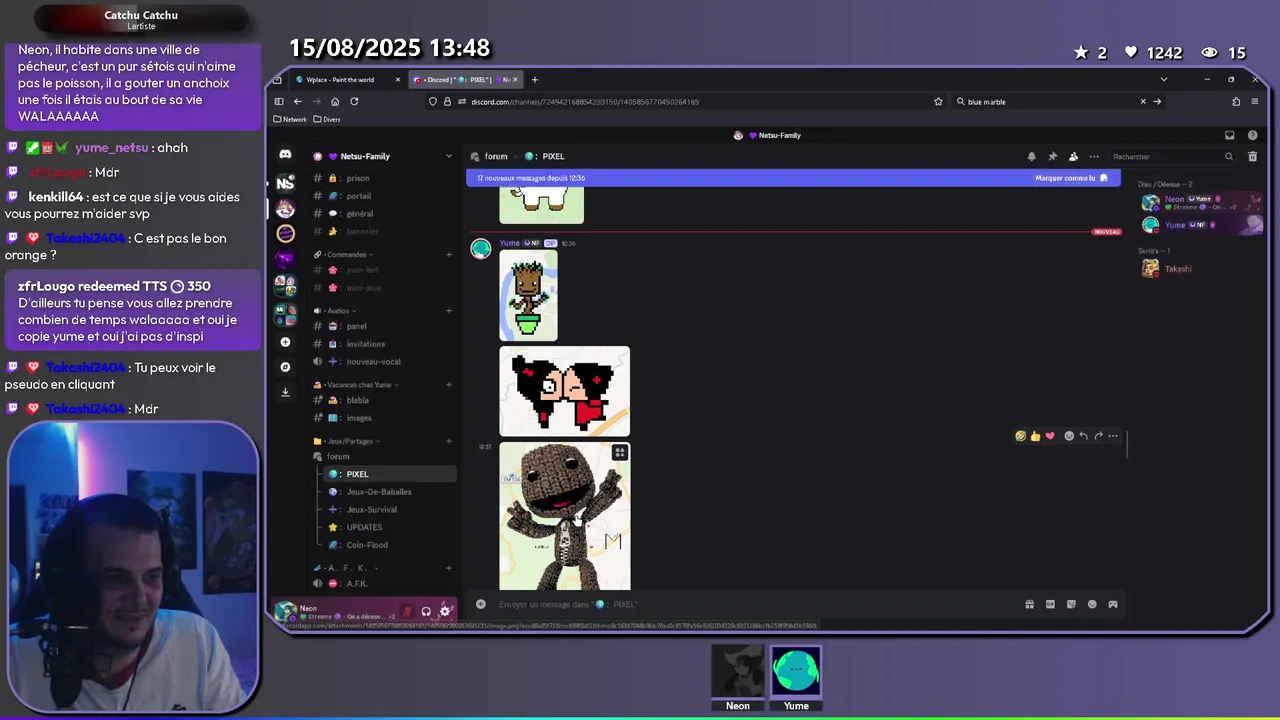Click the download apps icon in server list
1280x720 pixels.
tap(285, 392)
